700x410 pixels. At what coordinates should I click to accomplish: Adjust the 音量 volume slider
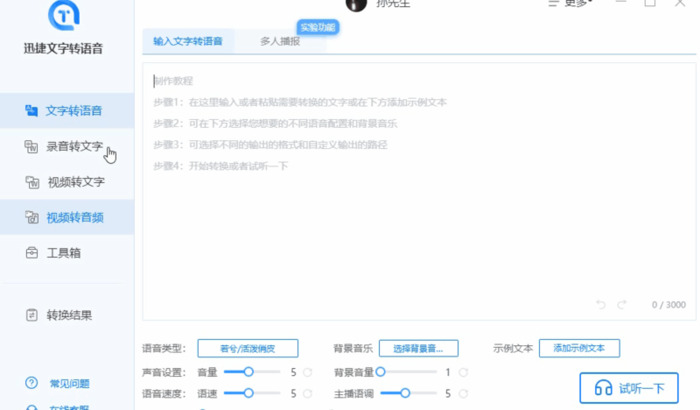pos(252,372)
